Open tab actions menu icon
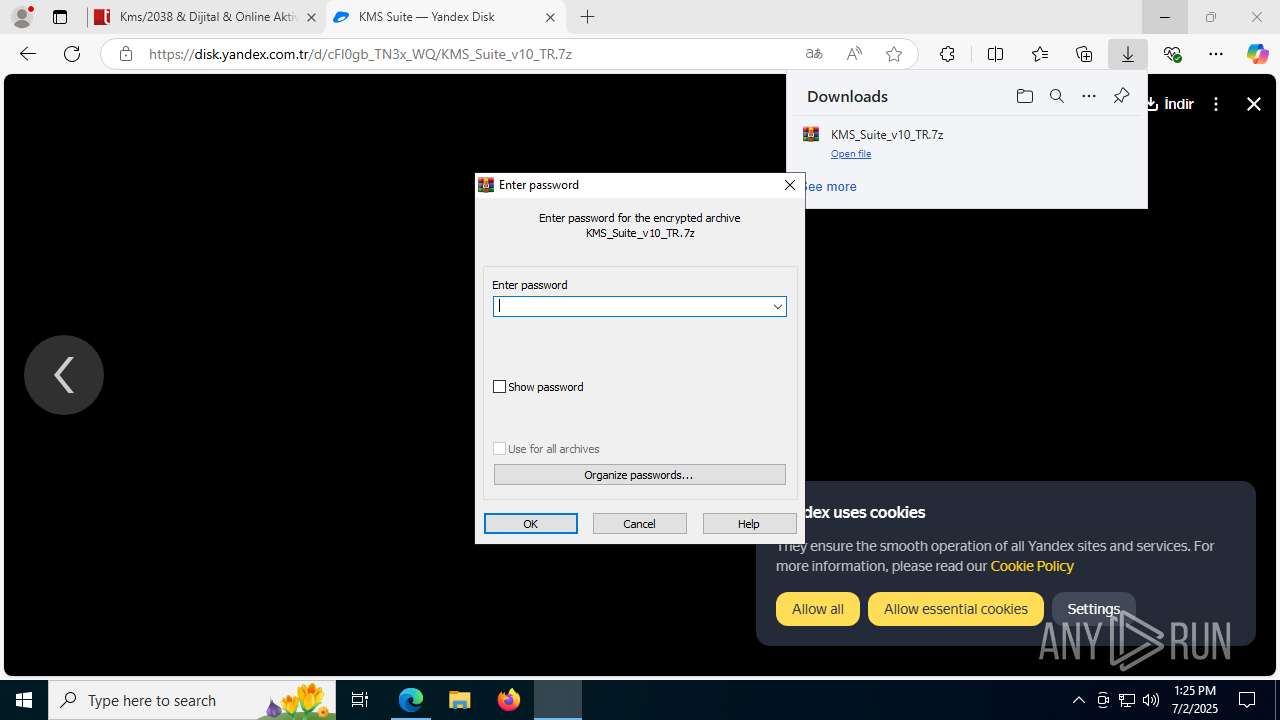1280x720 pixels. pos(60,17)
